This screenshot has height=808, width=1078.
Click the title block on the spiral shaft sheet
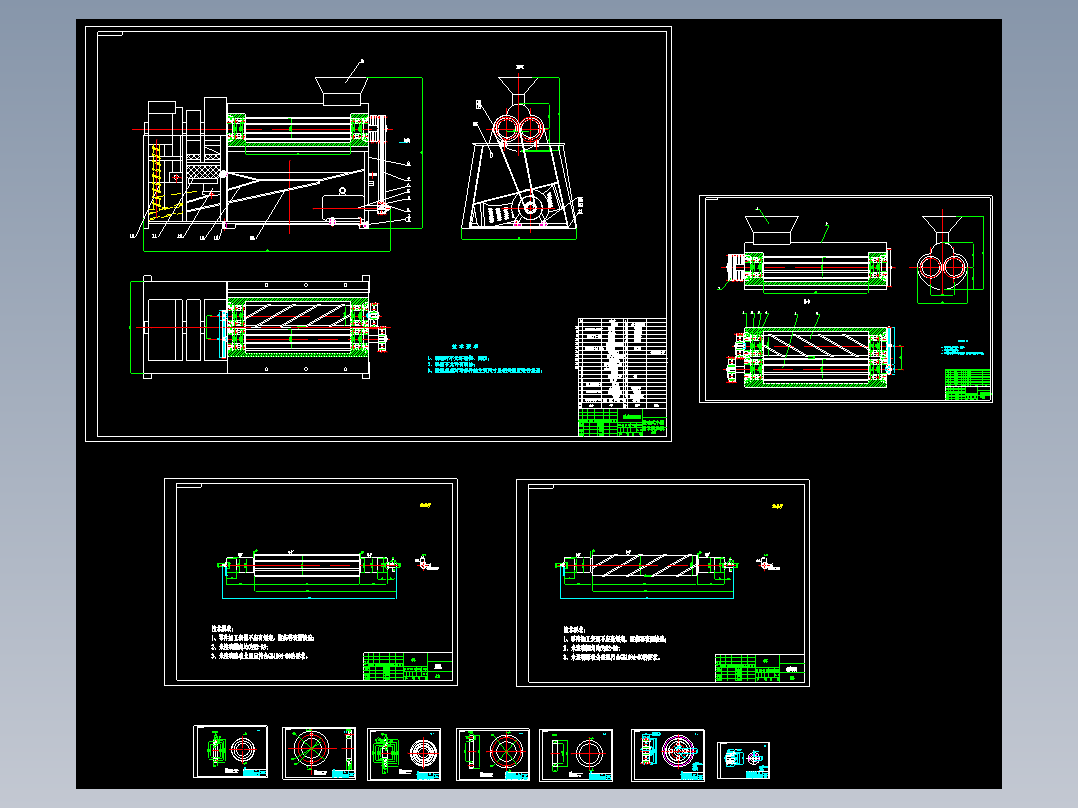coord(760,668)
